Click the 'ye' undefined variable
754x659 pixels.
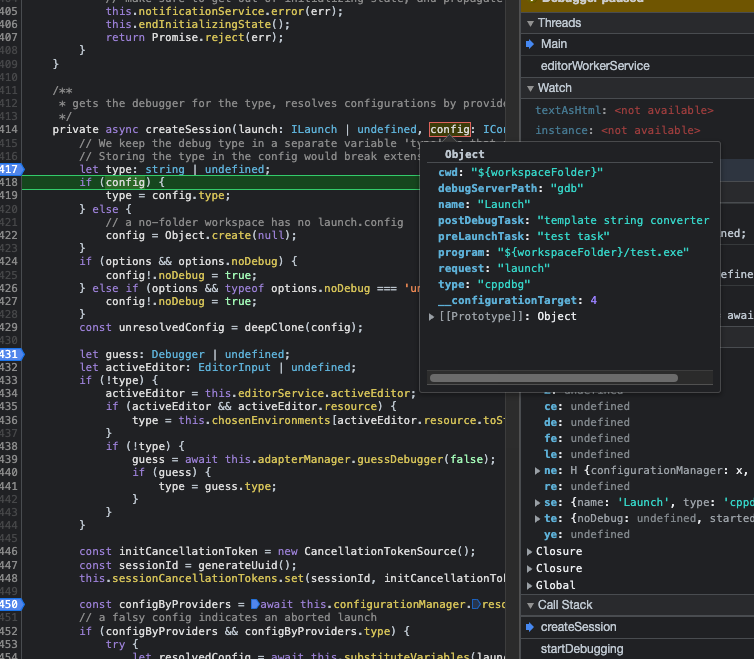(587, 534)
